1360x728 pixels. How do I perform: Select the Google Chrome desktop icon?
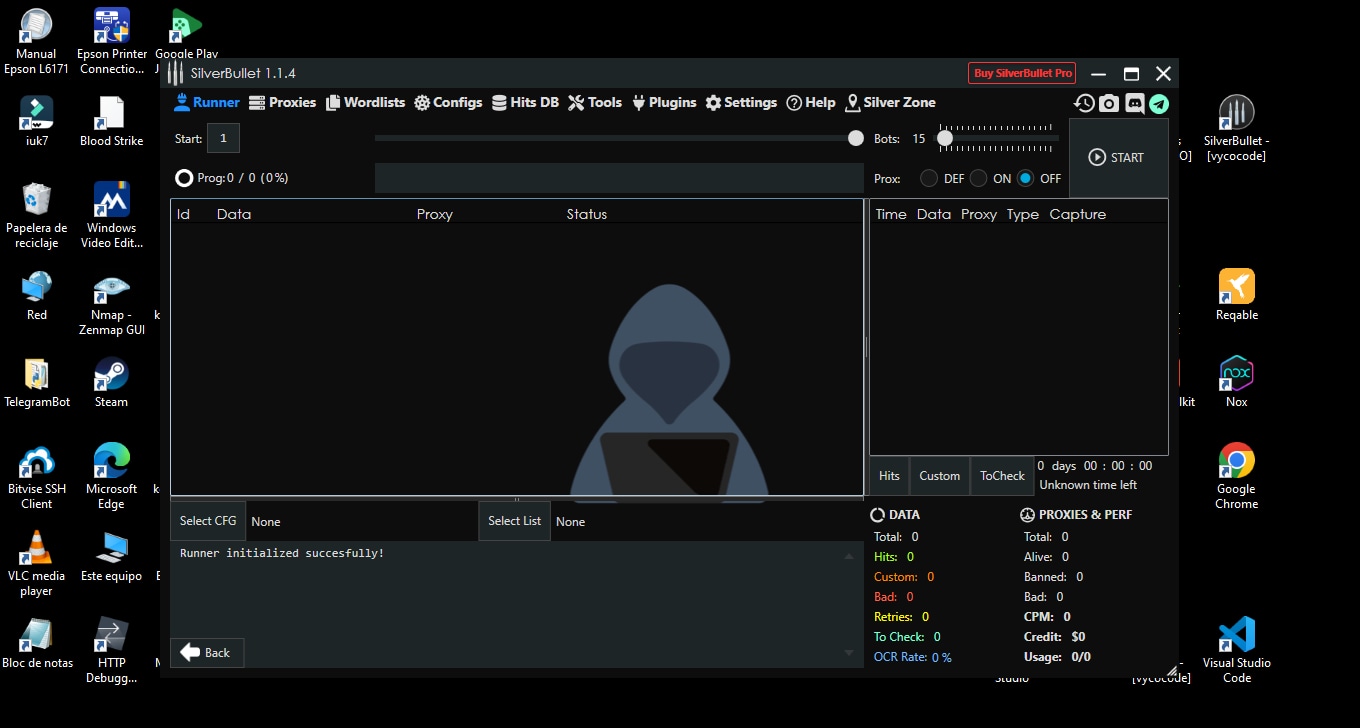1237,476
